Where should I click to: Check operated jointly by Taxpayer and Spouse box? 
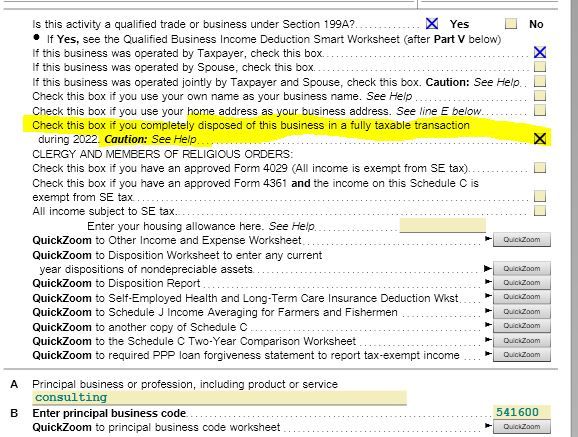[x=540, y=81]
